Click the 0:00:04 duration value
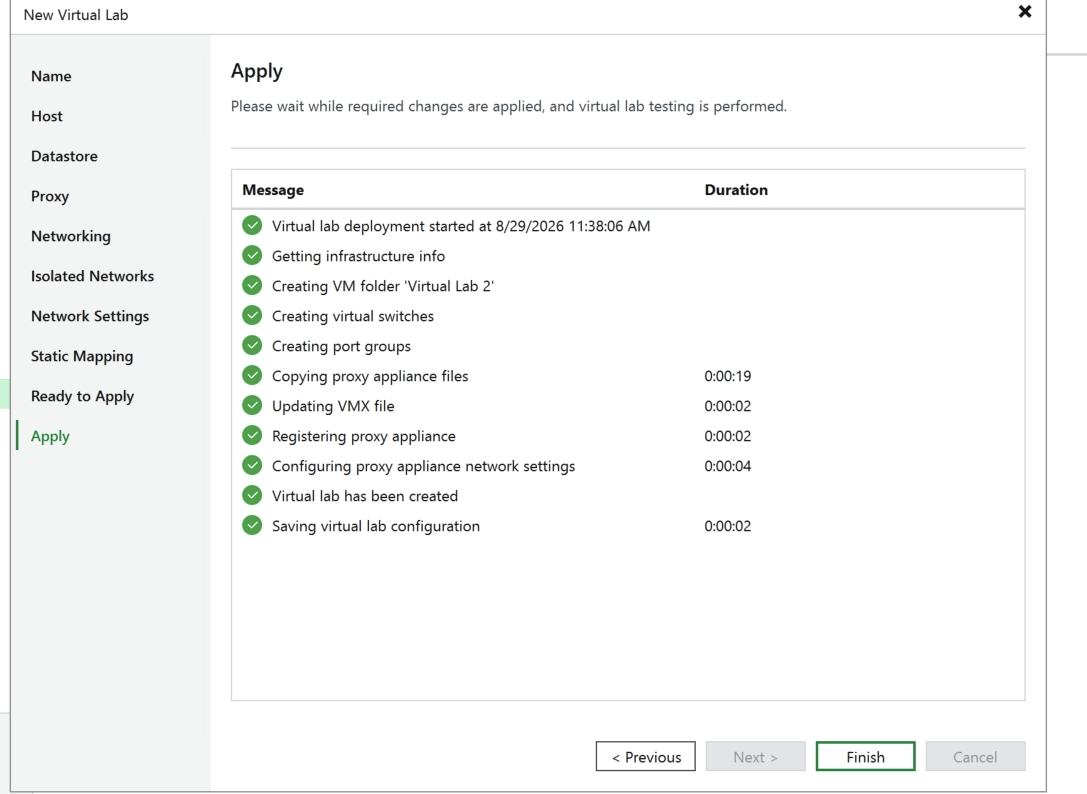The width and height of the screenshot is (1087, 794). coord(728,466)
